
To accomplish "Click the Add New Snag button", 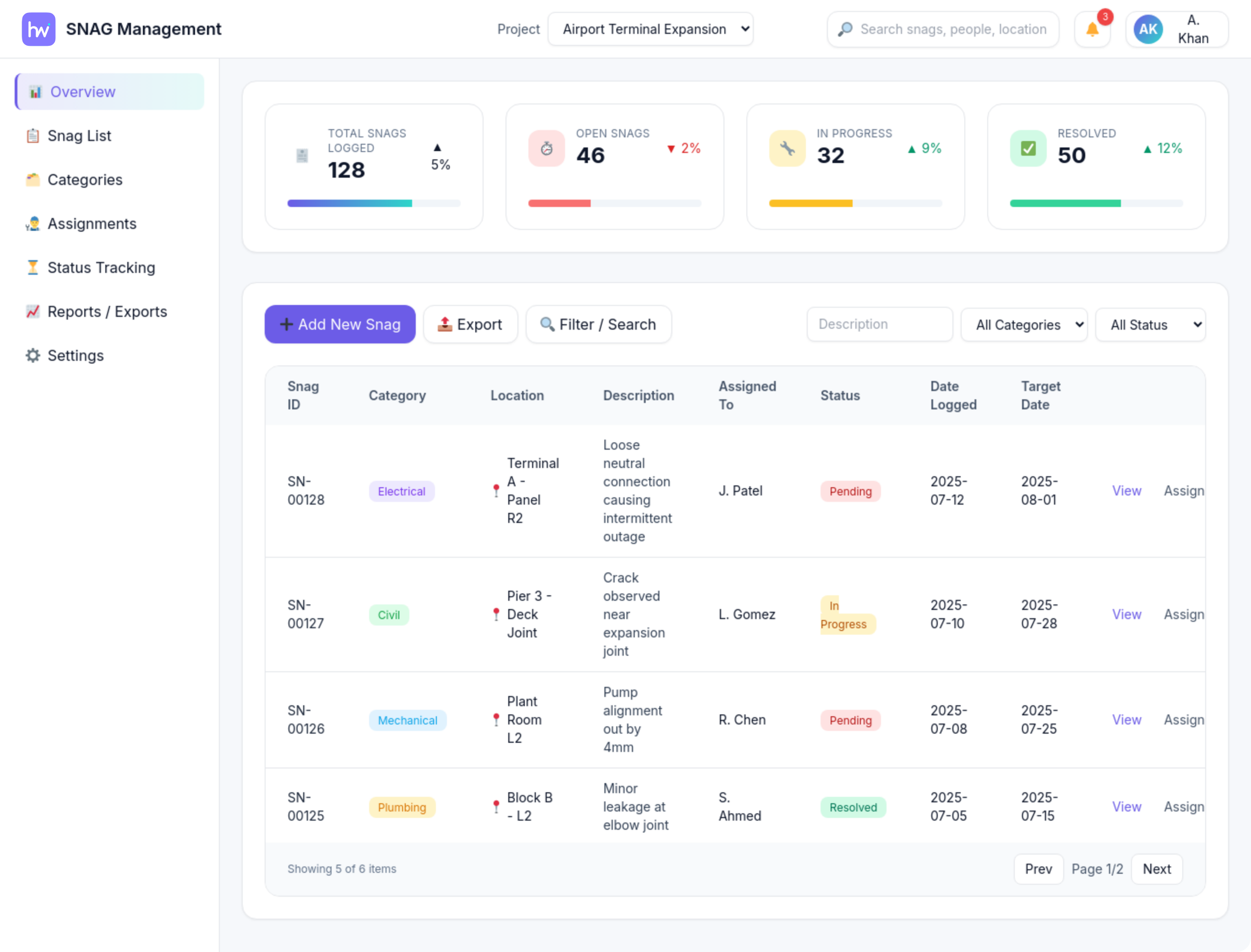I will (340, 325).
